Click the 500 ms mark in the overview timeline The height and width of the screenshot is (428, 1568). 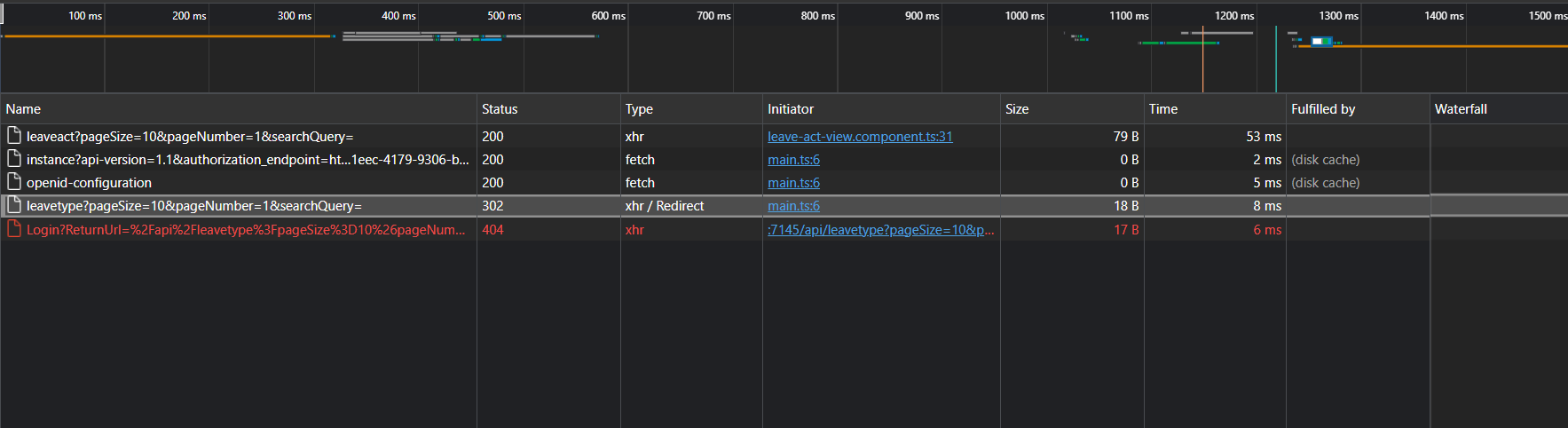(504, 16)
